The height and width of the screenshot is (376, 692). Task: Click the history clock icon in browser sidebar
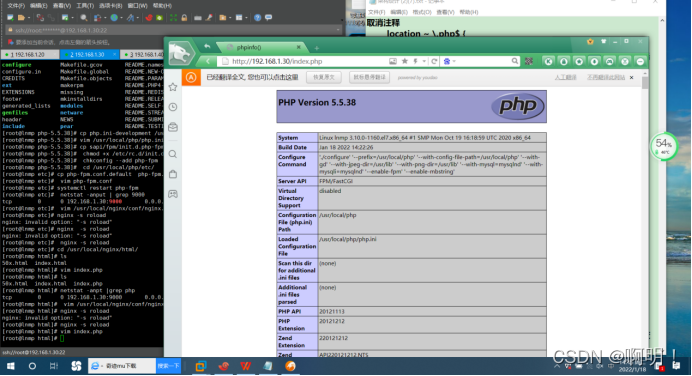coord(173,107)
